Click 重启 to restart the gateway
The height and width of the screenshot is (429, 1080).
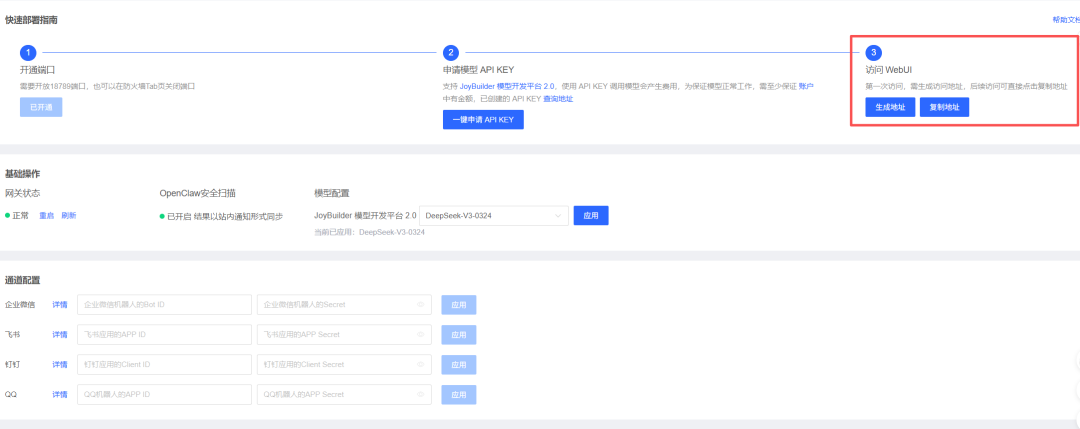[46, 216]
